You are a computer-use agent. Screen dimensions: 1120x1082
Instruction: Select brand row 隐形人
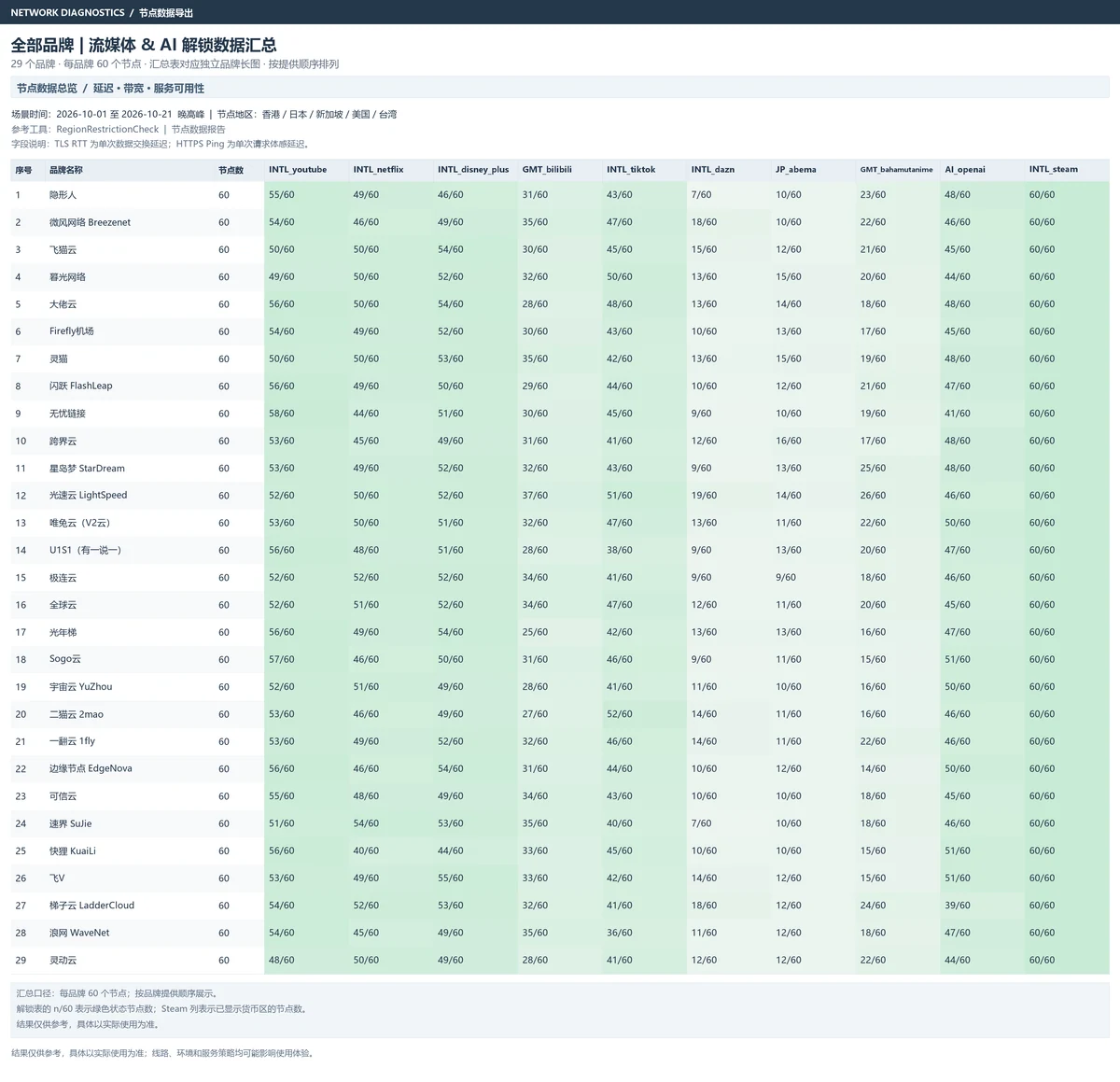click(x=560, y=195)
